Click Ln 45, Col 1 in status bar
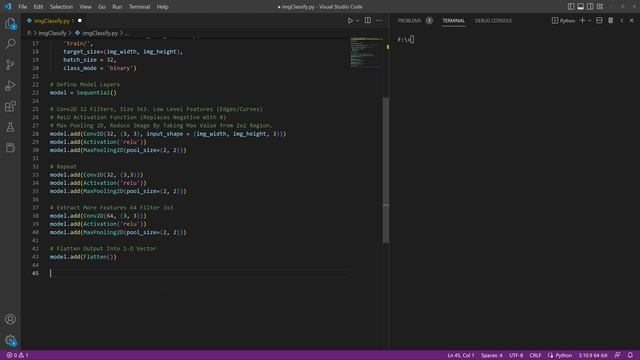The width and height of the screenshot is (640, 360). click(461, 355)
